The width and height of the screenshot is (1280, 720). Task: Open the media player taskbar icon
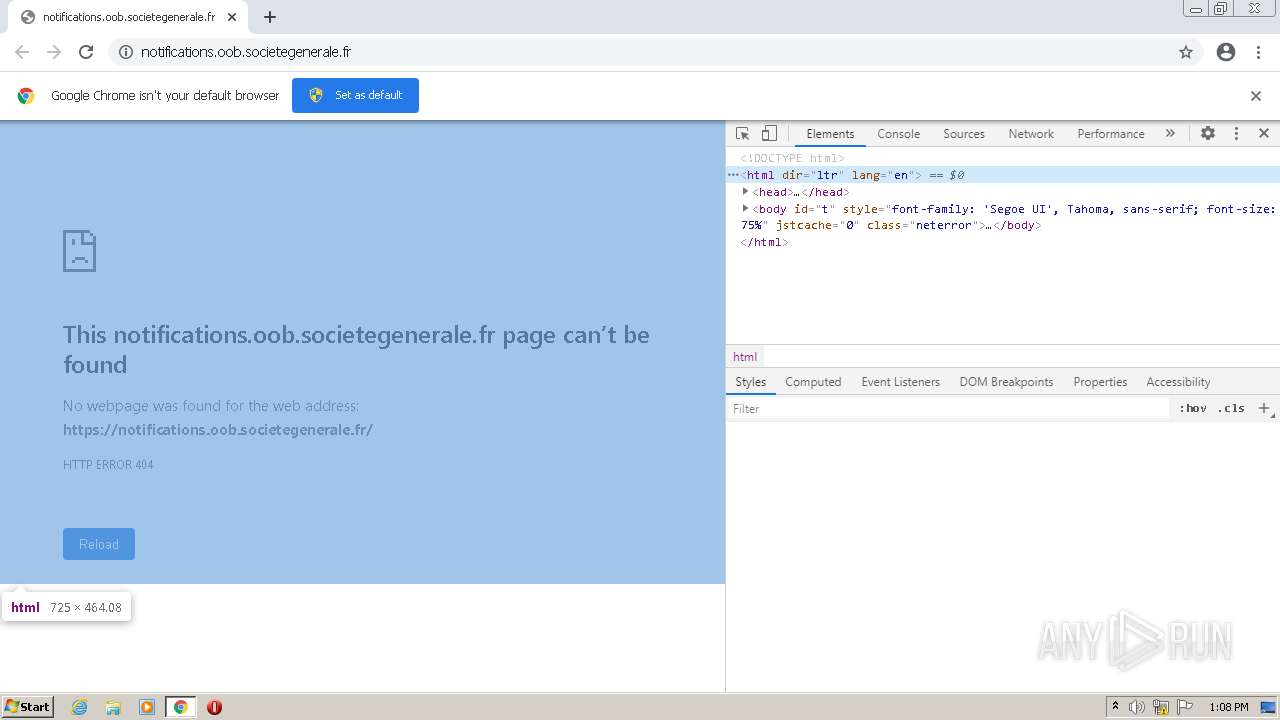147,707
